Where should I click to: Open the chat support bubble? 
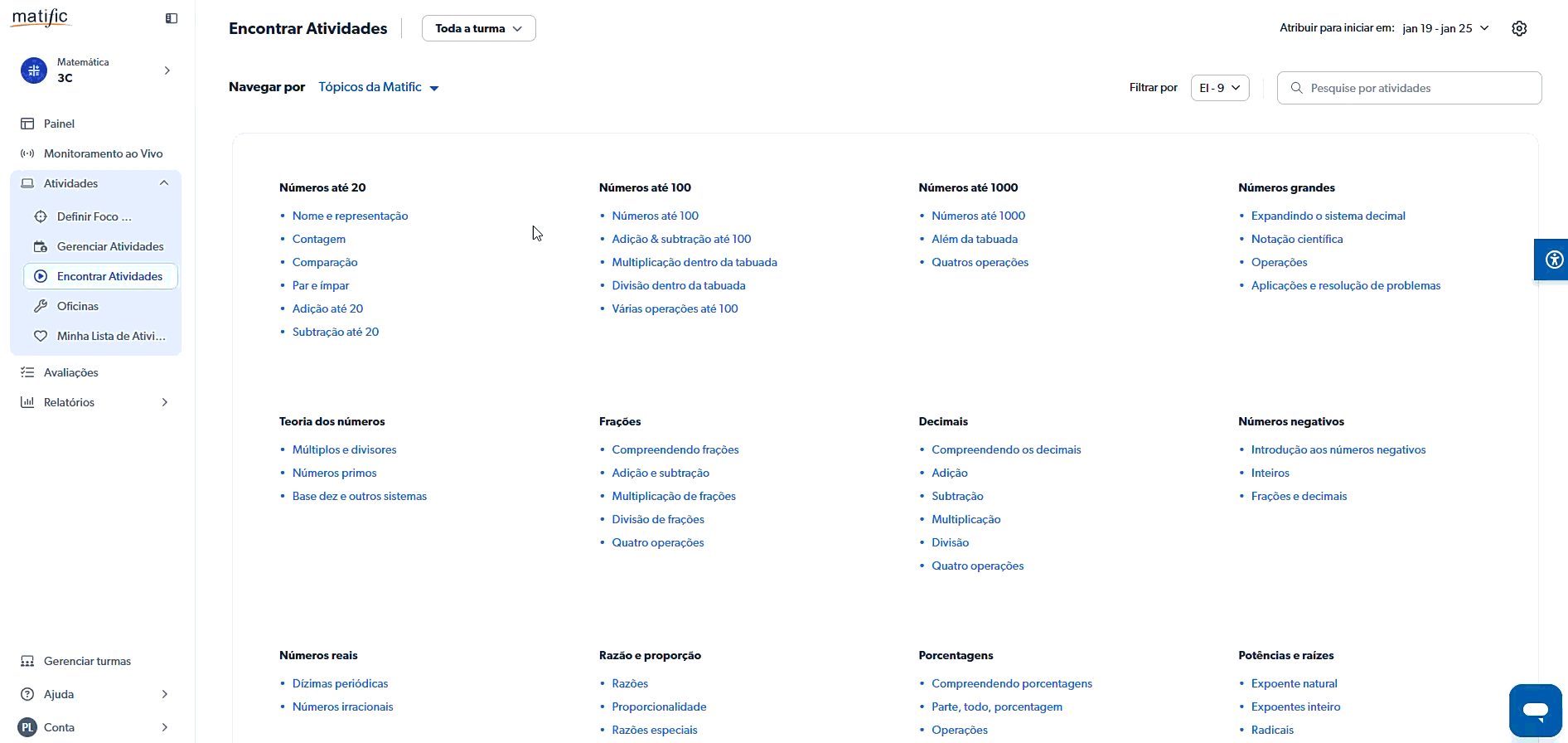[x=1535, y=710]
